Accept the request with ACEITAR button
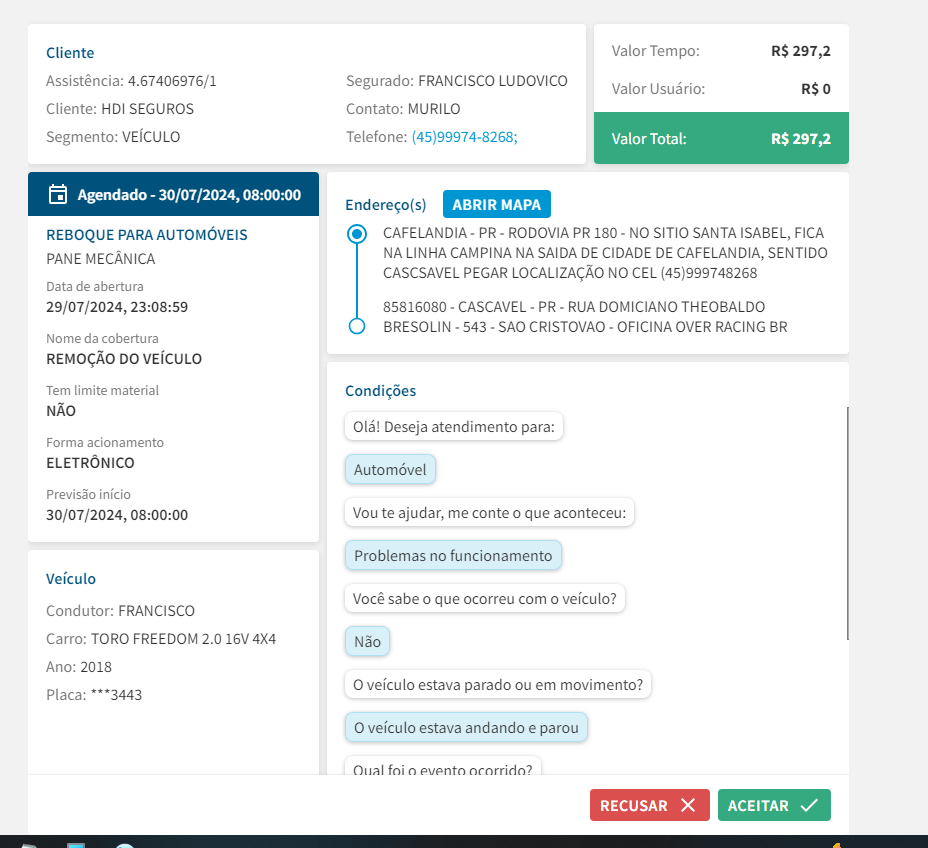This screenshot has width=928, height=848. point(774,805)
